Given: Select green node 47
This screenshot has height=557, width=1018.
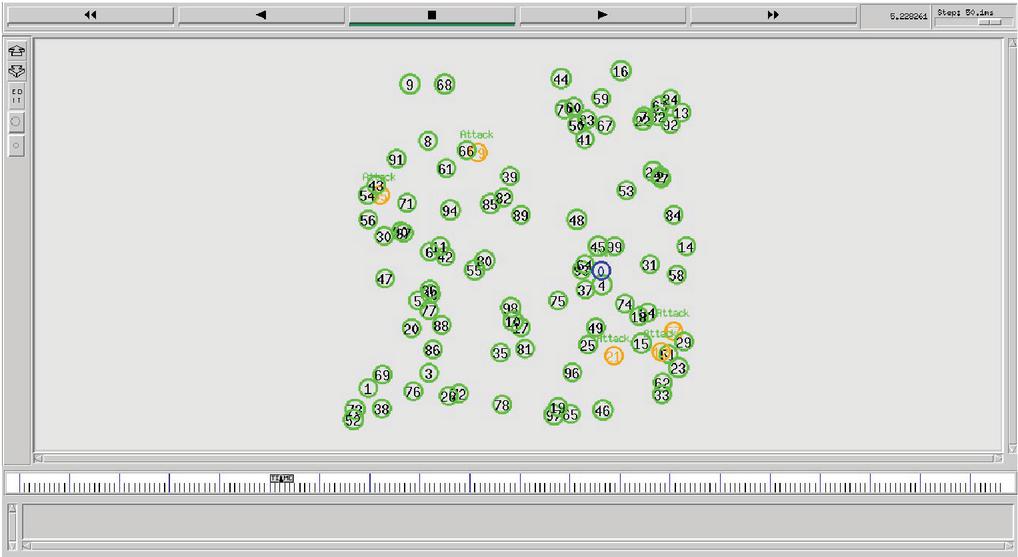Looking at the screenshot, I should (385, 279).
